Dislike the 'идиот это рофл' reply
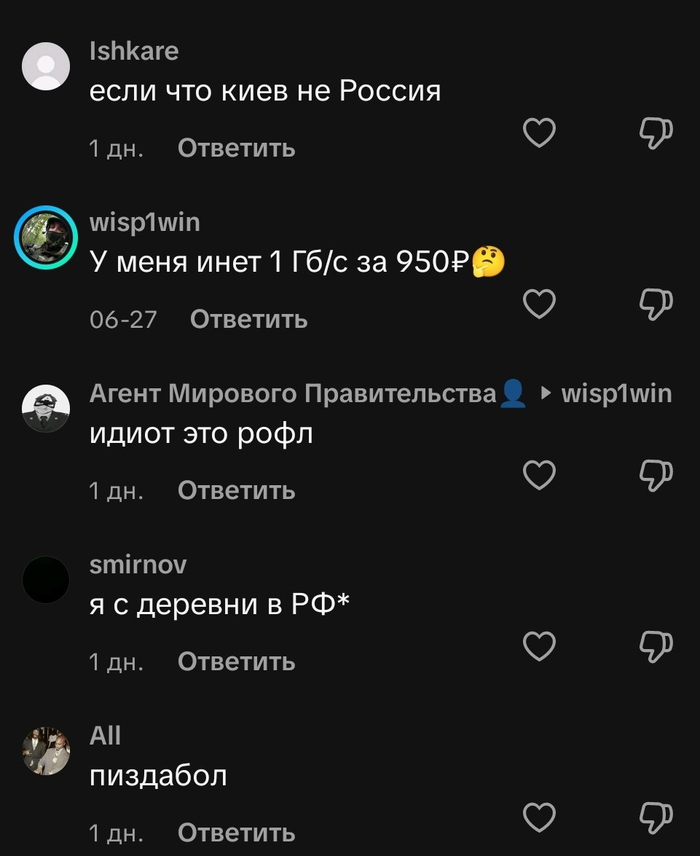Screen dimensions: 700x856 tap(656, 475)
